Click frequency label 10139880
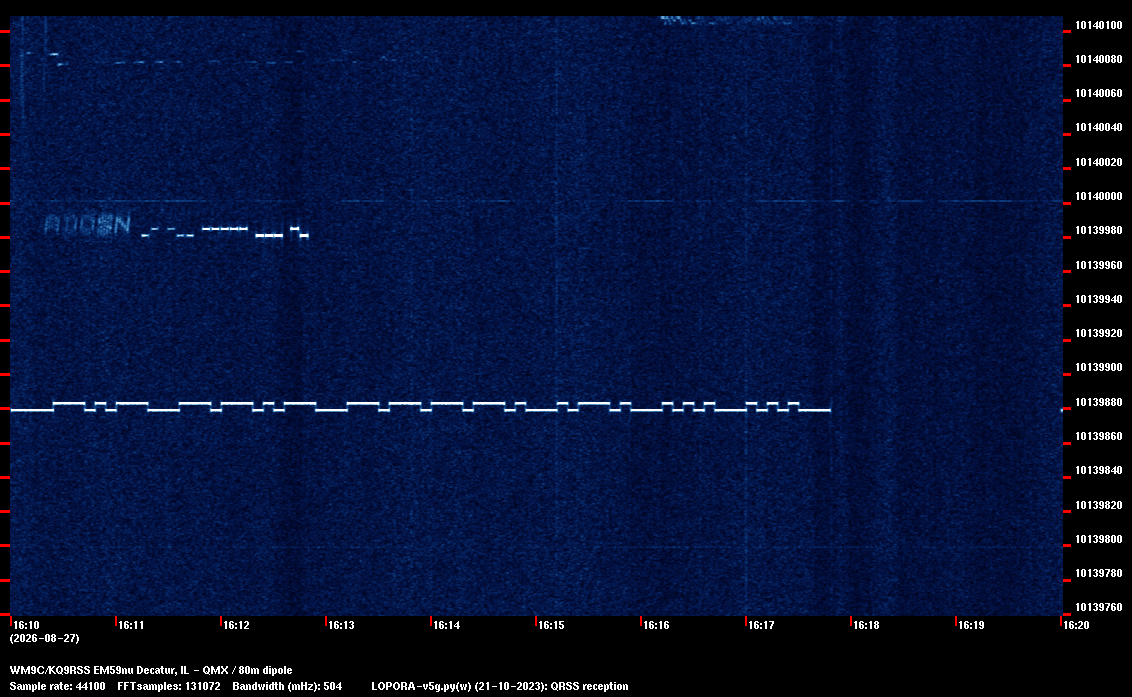Screen dimensions: 1132x697 pos(1099,402)
